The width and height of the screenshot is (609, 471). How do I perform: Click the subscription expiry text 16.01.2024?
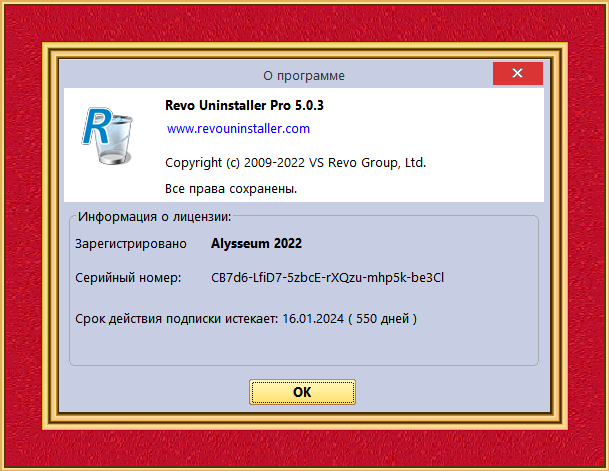(x=313, y=319)
